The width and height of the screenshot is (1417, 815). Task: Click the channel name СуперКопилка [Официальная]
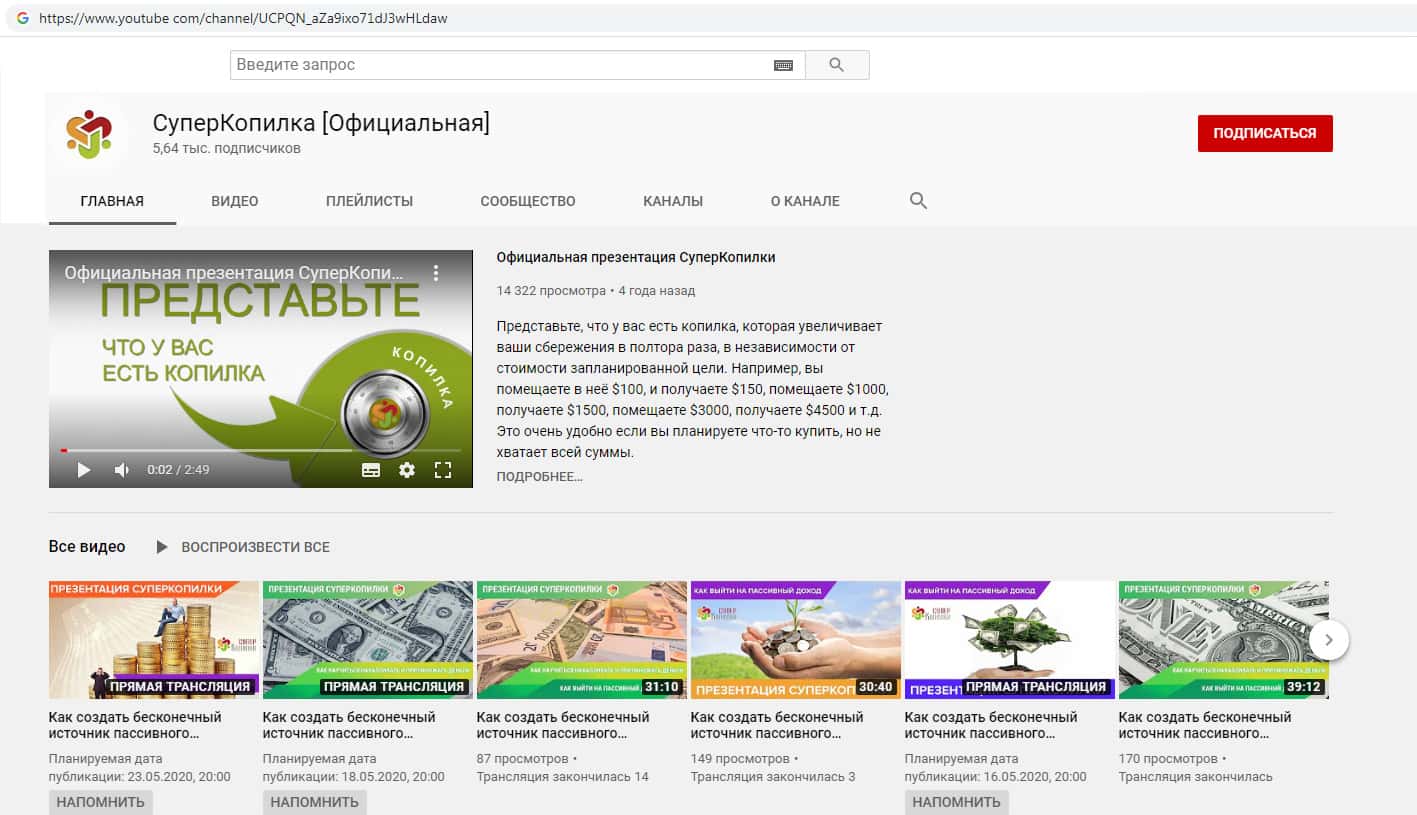click(321, 123)
